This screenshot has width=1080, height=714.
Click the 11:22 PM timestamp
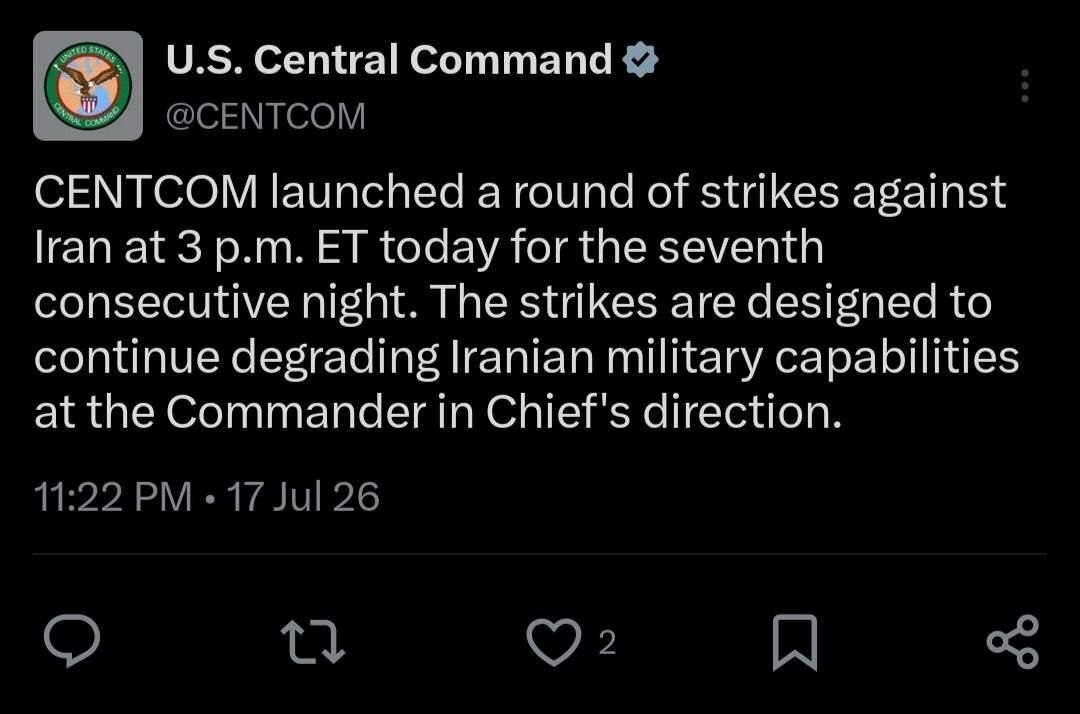point(113,496)
